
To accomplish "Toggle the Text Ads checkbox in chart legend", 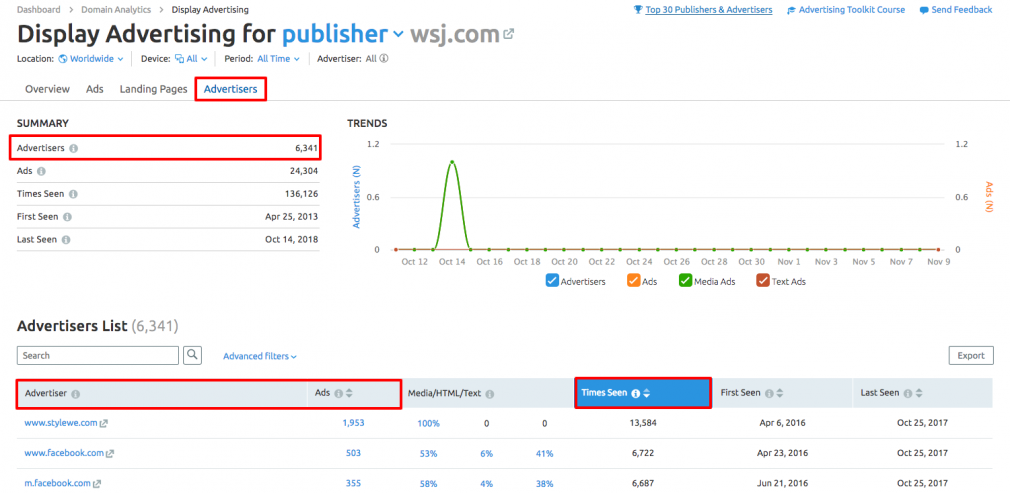I will [x=763, y=281].
